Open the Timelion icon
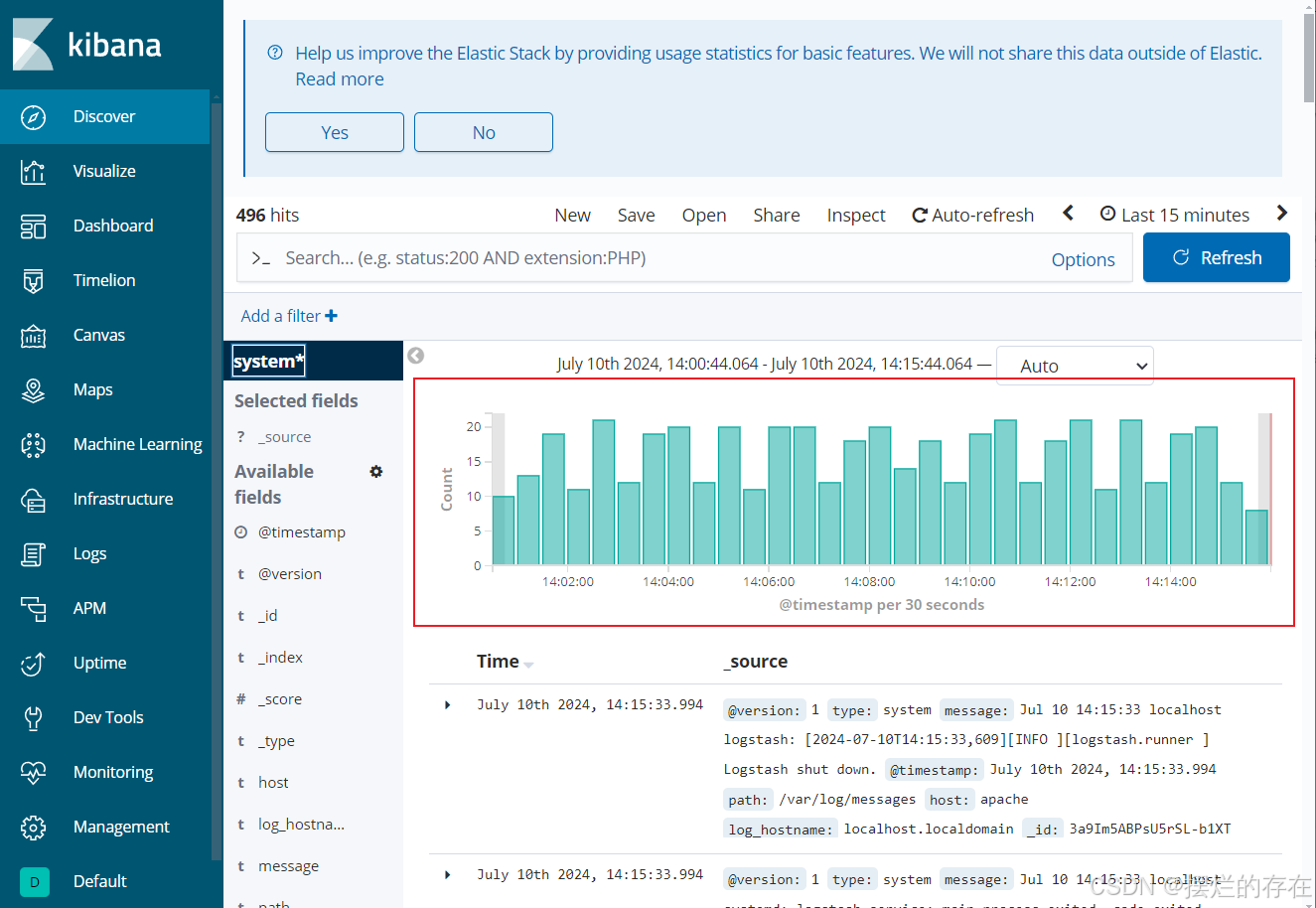The width and height of the screenshot is (1316, 908). click(x=33, y=281)
